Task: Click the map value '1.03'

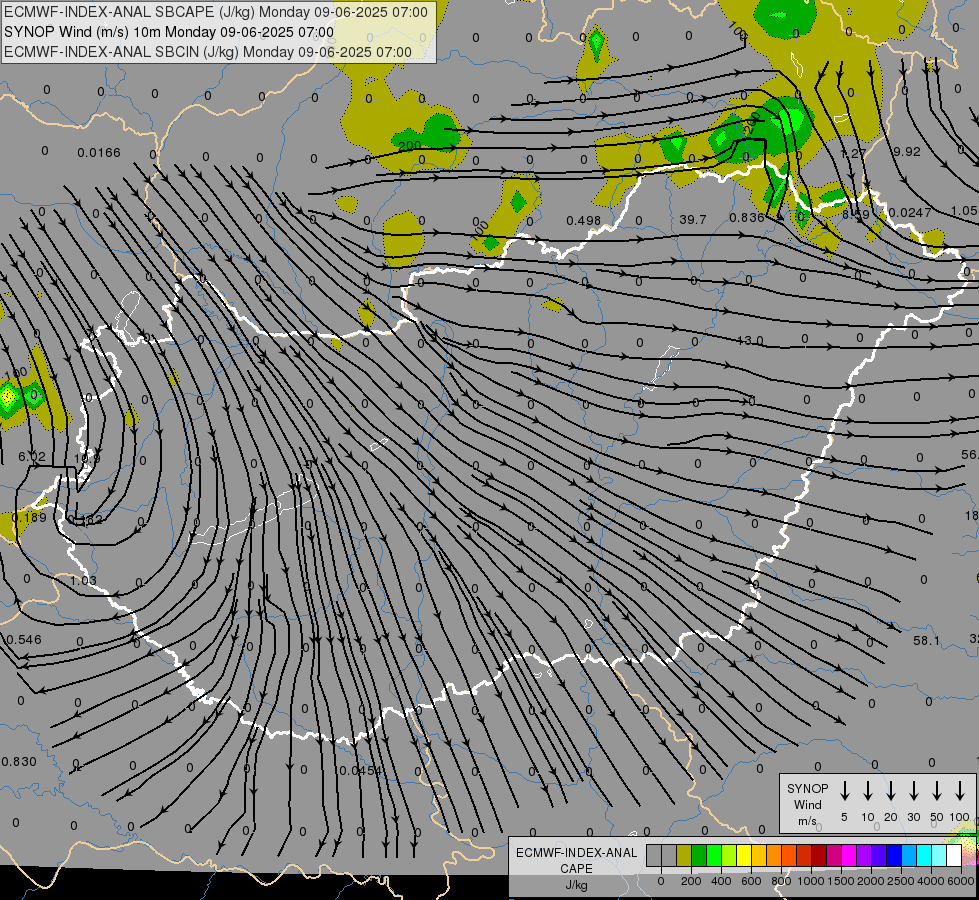Action: point(83,581)
